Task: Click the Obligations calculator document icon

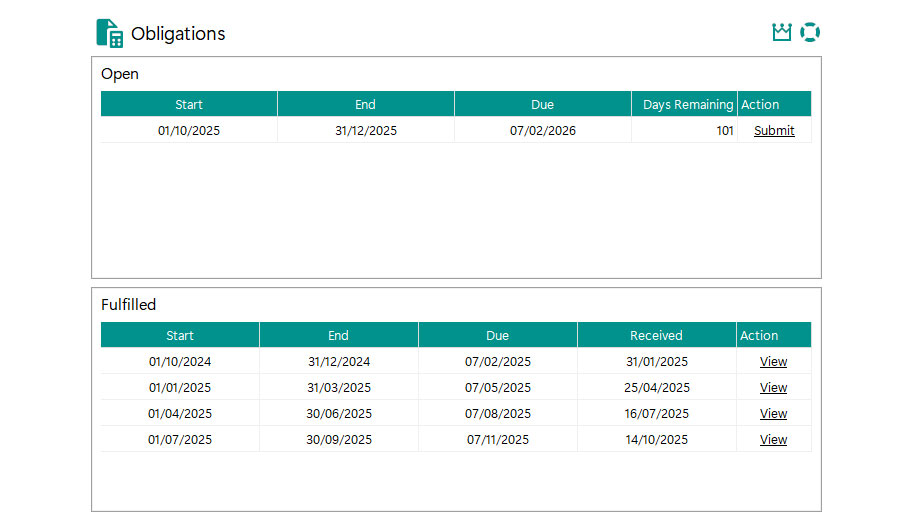Action: point(109,33)
